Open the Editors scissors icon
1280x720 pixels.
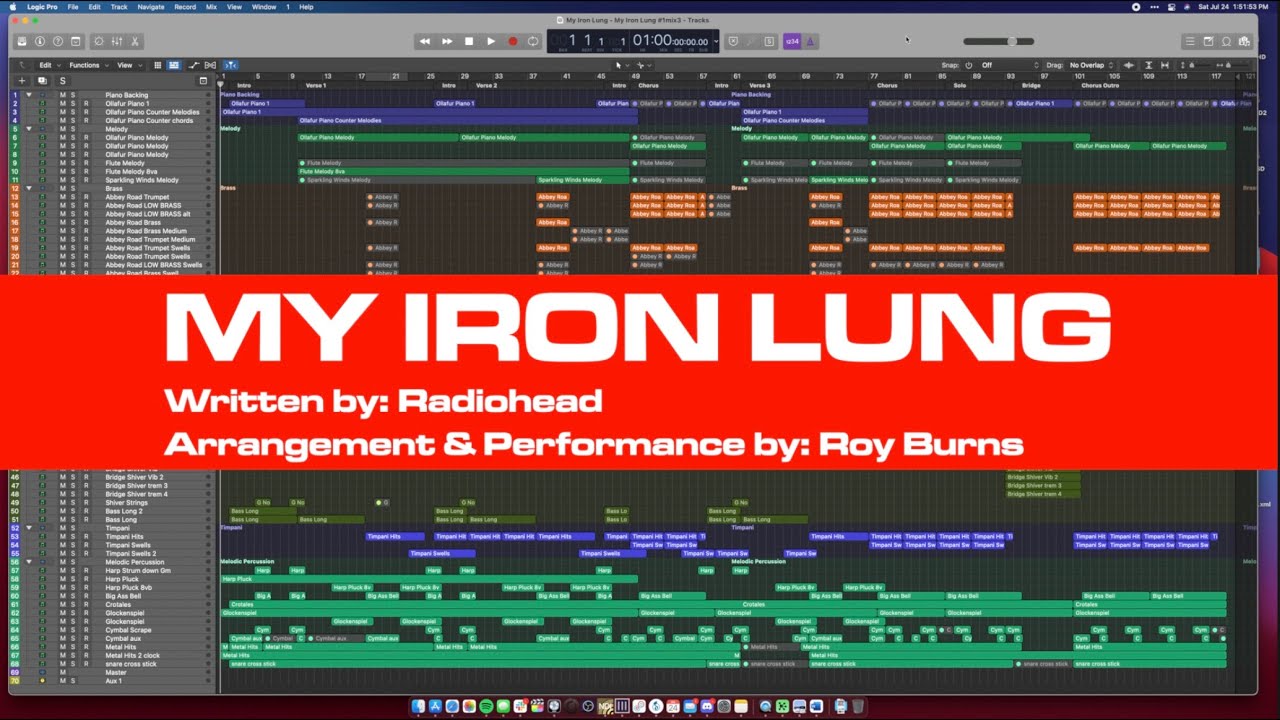point(135,41)
